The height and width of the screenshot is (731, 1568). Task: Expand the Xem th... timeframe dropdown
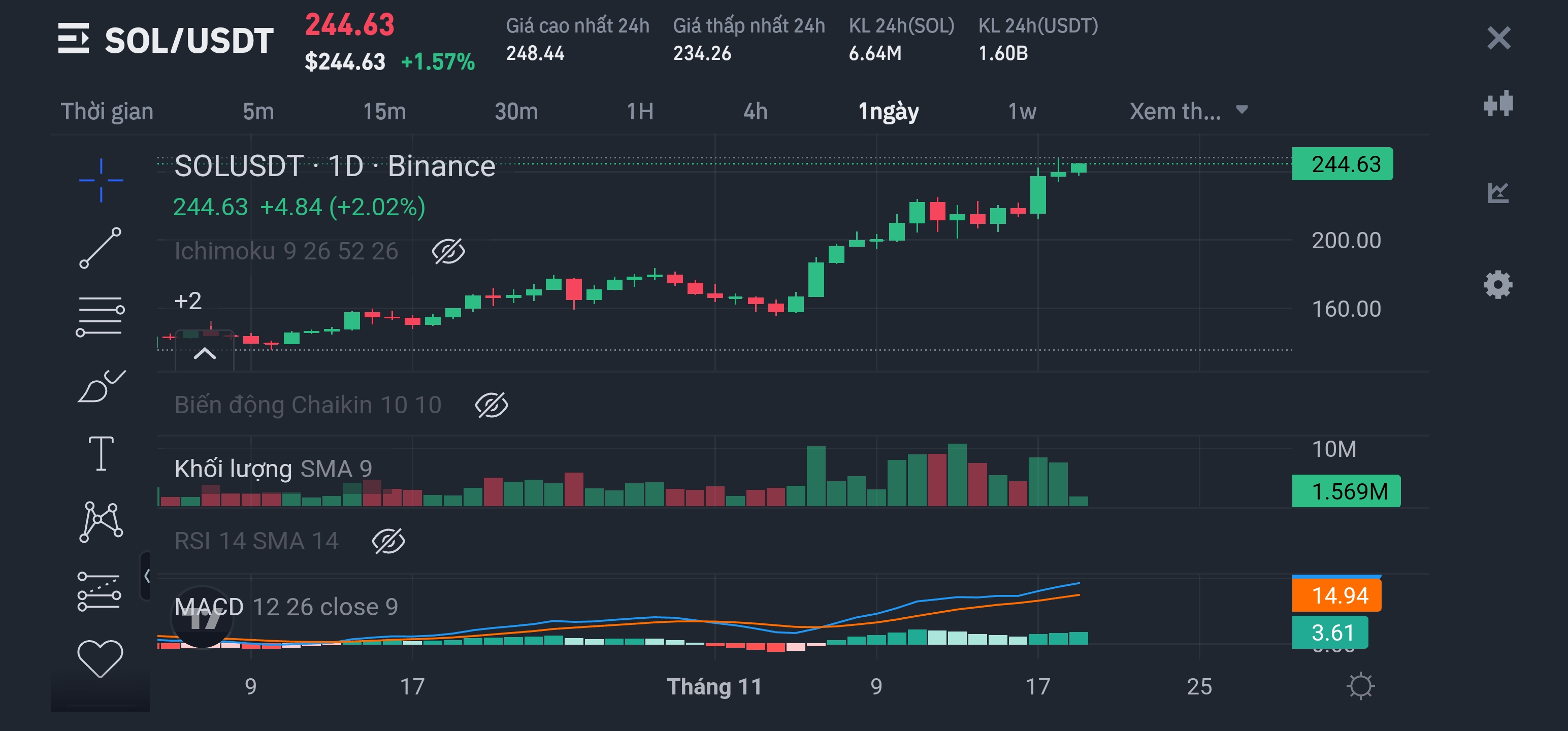1188,111
